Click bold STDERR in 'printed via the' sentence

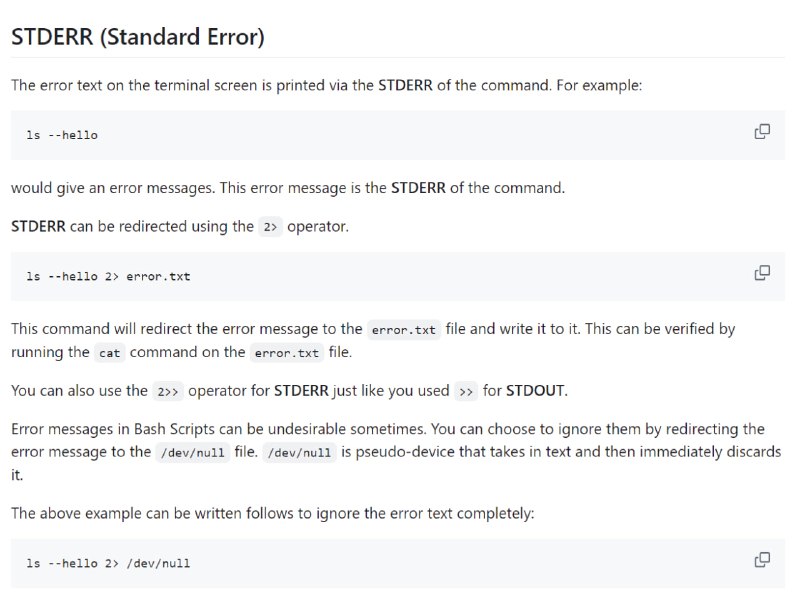pos(405,85)
